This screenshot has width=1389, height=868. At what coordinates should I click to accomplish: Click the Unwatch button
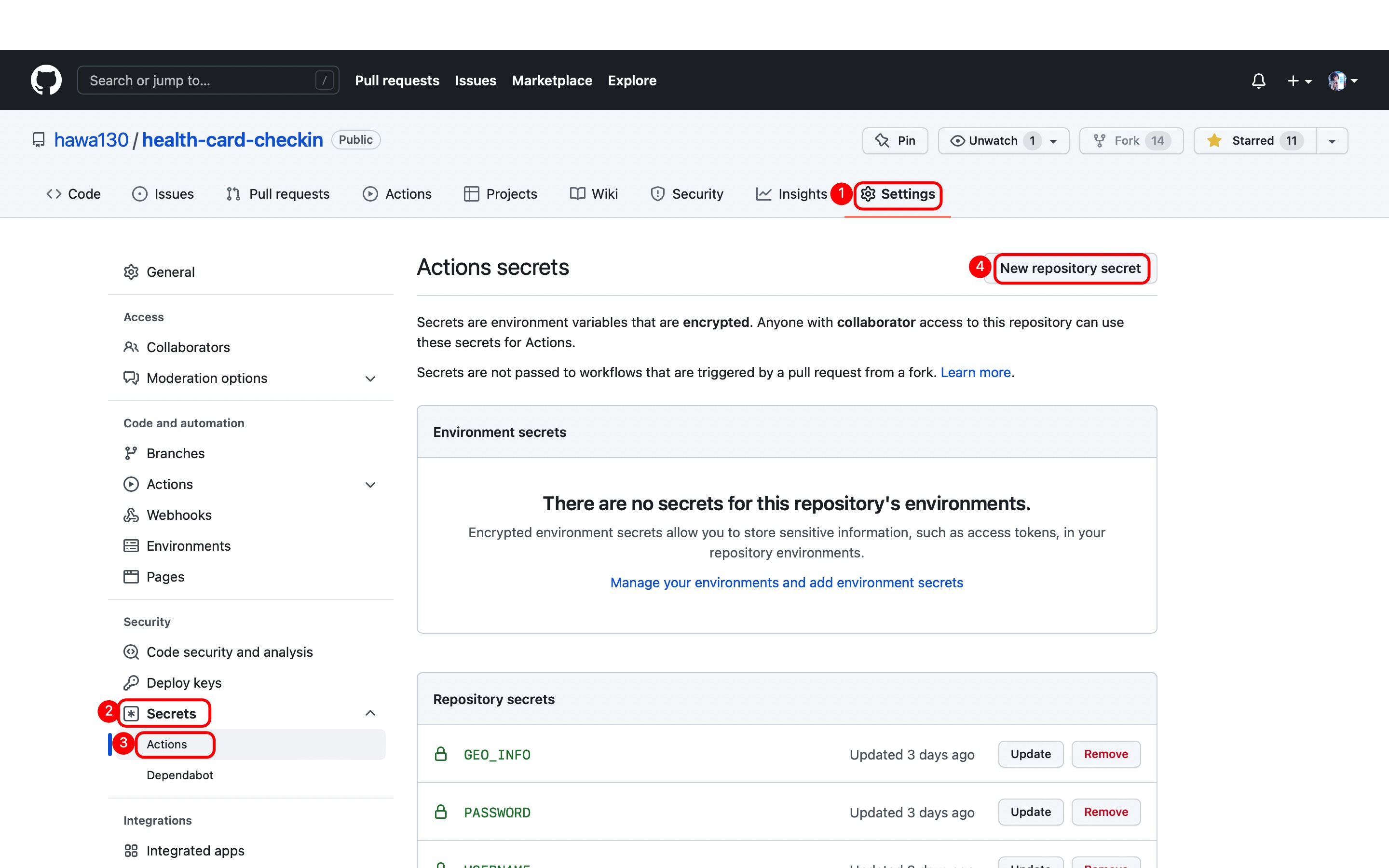1003,141
